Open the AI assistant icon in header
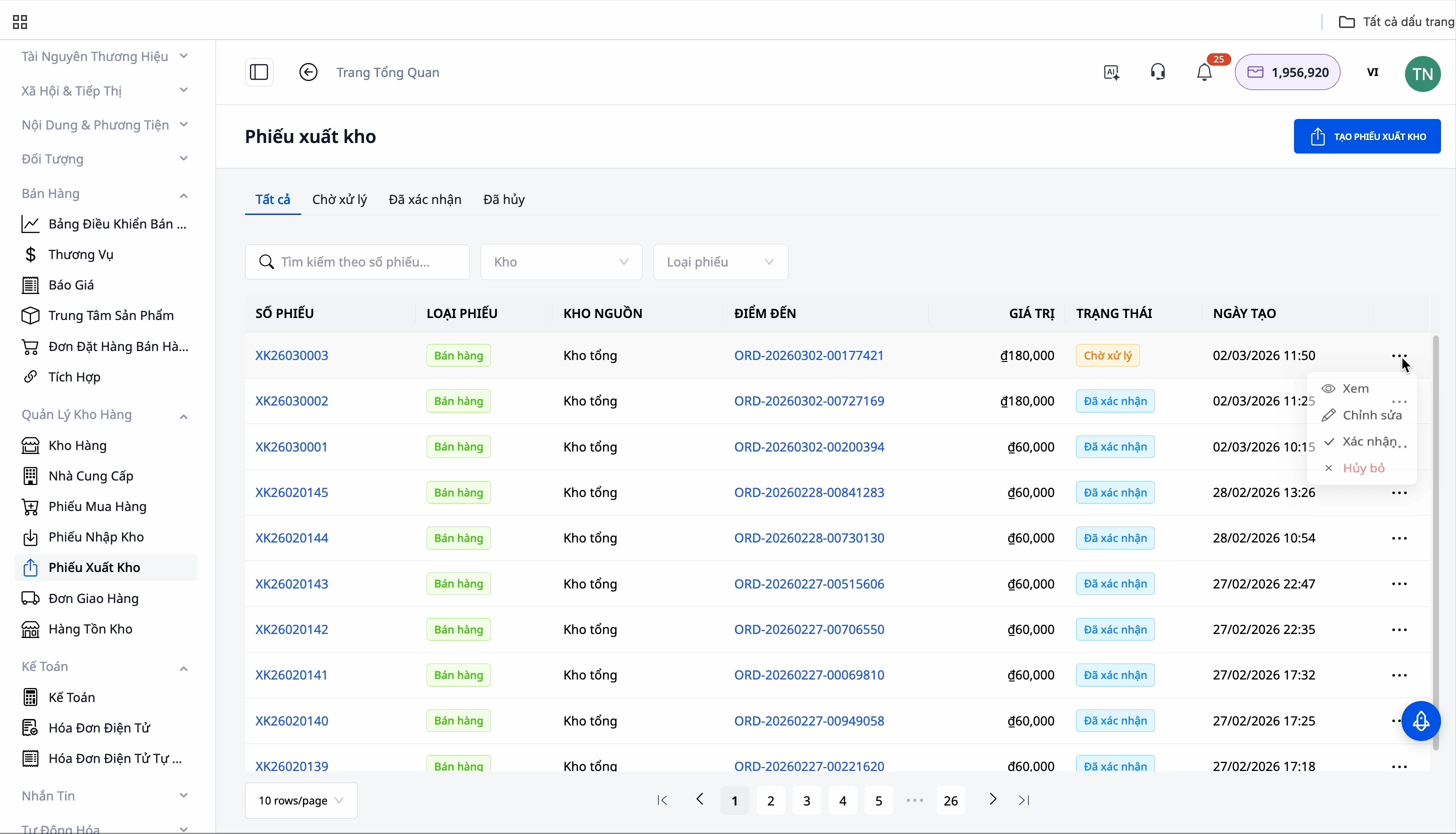 click(x=1112, y=72)
